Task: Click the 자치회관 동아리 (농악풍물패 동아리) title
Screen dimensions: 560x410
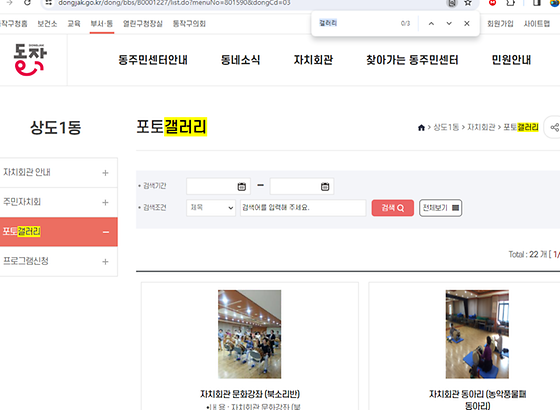Action: [478, 399]
